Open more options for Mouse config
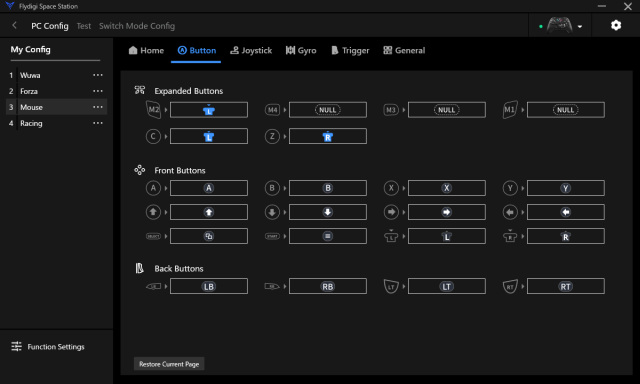Viewport: 640px width, 384px height. pyautogui.click(x=98, y=107)
